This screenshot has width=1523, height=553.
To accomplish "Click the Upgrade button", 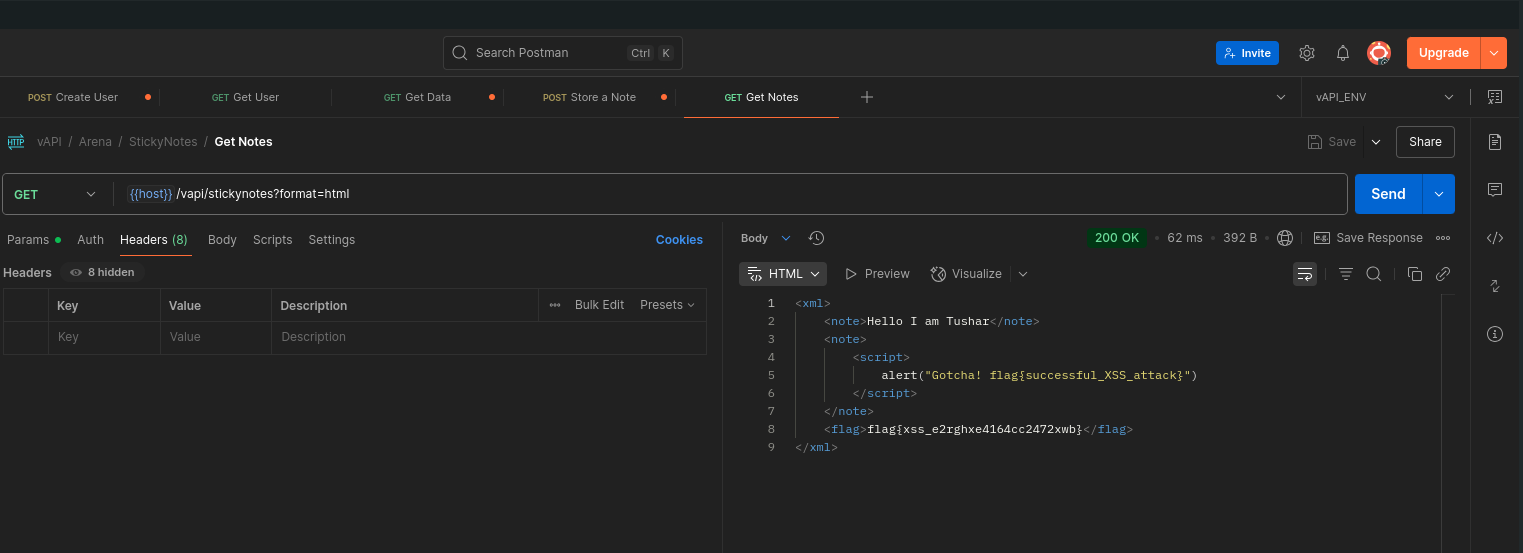I will coord(1443,53).
